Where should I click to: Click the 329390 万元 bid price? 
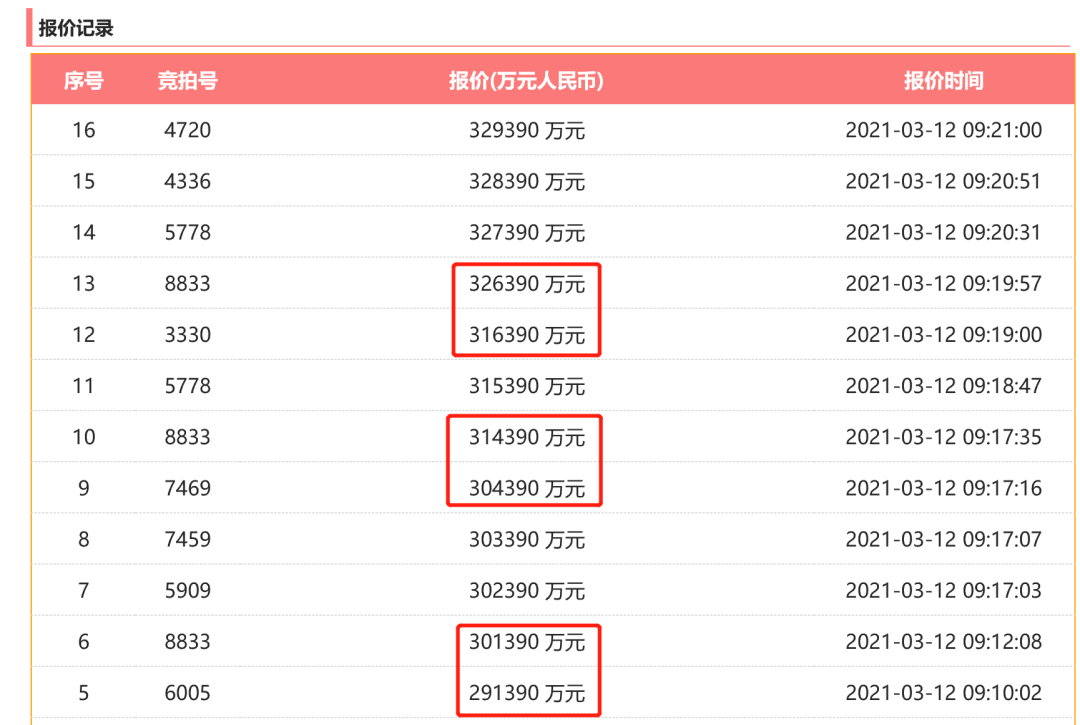tap(526, 130)
